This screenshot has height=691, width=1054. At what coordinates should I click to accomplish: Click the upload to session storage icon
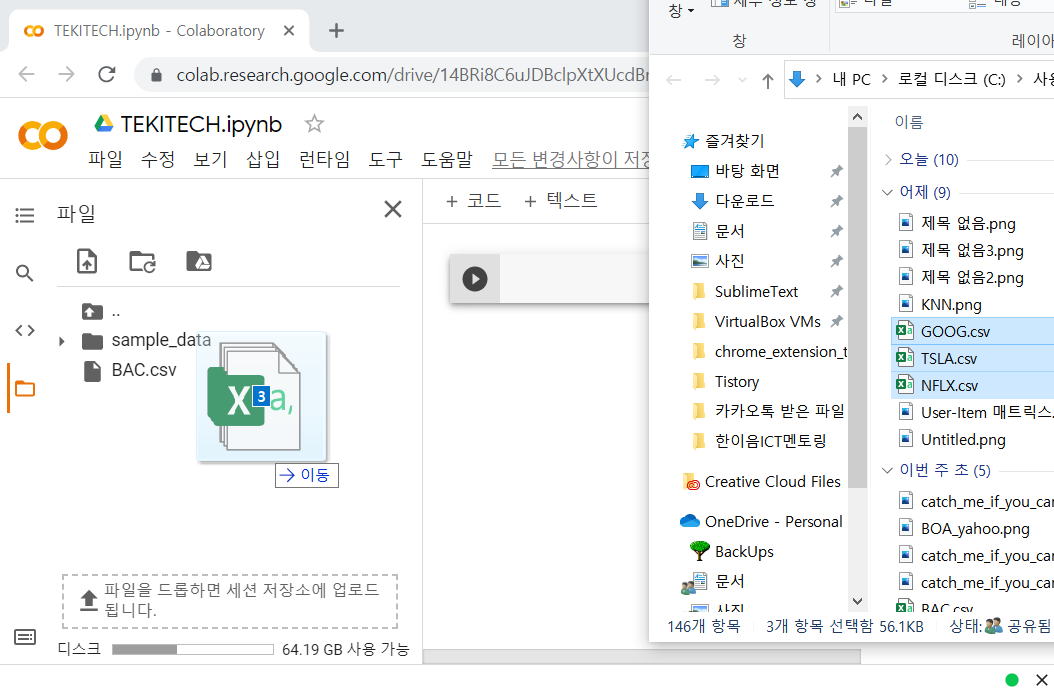(x=87, y=261)
